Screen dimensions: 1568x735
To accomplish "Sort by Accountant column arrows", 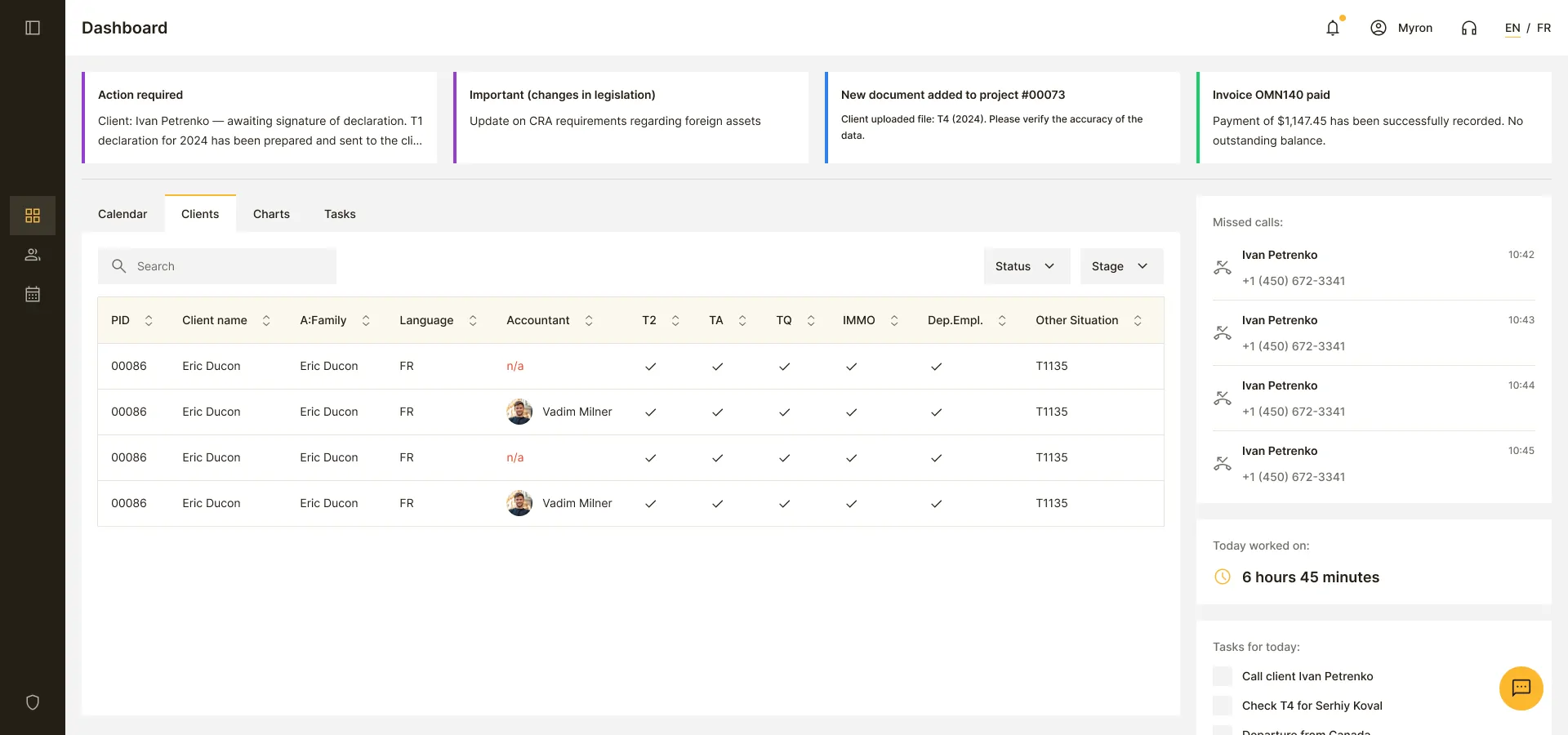I will tap(589, 320).
